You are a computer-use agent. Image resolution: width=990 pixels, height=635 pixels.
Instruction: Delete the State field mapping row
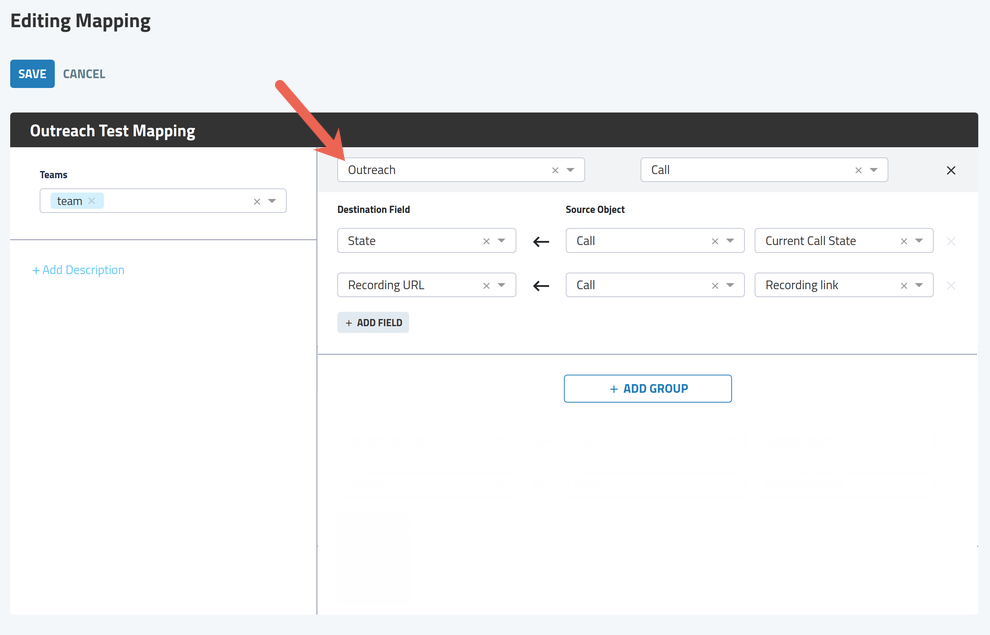coord(951,241)
